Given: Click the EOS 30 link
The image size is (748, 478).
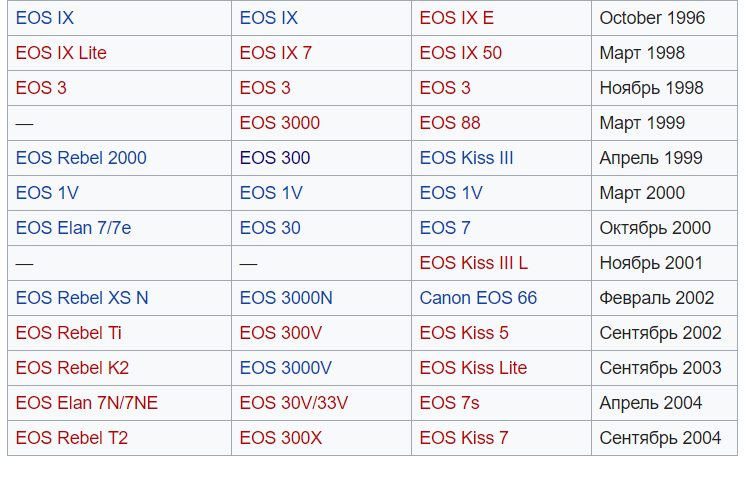Looking at the screenshot, I should tap(269, 228).
